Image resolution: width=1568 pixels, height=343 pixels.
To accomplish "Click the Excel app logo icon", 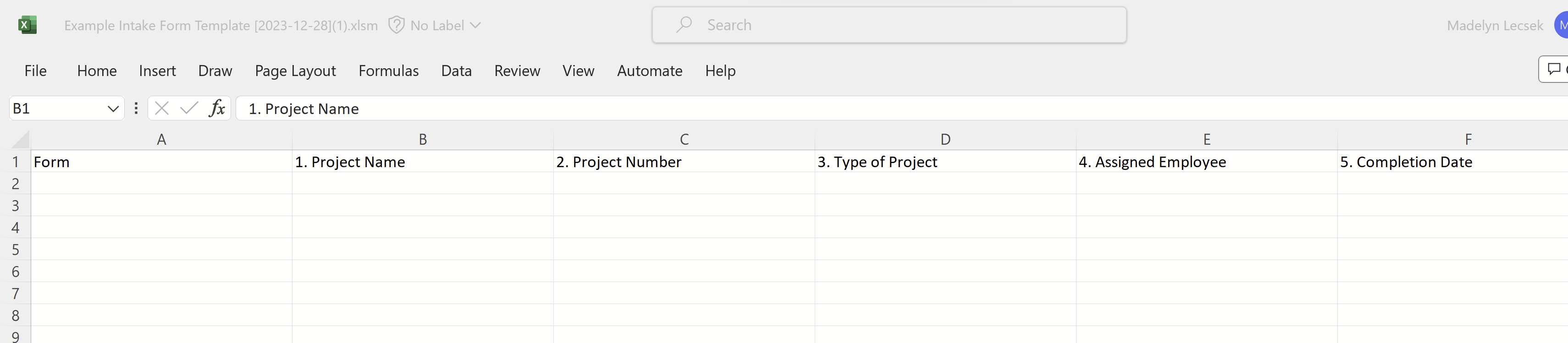I will (x=28, y=25).
